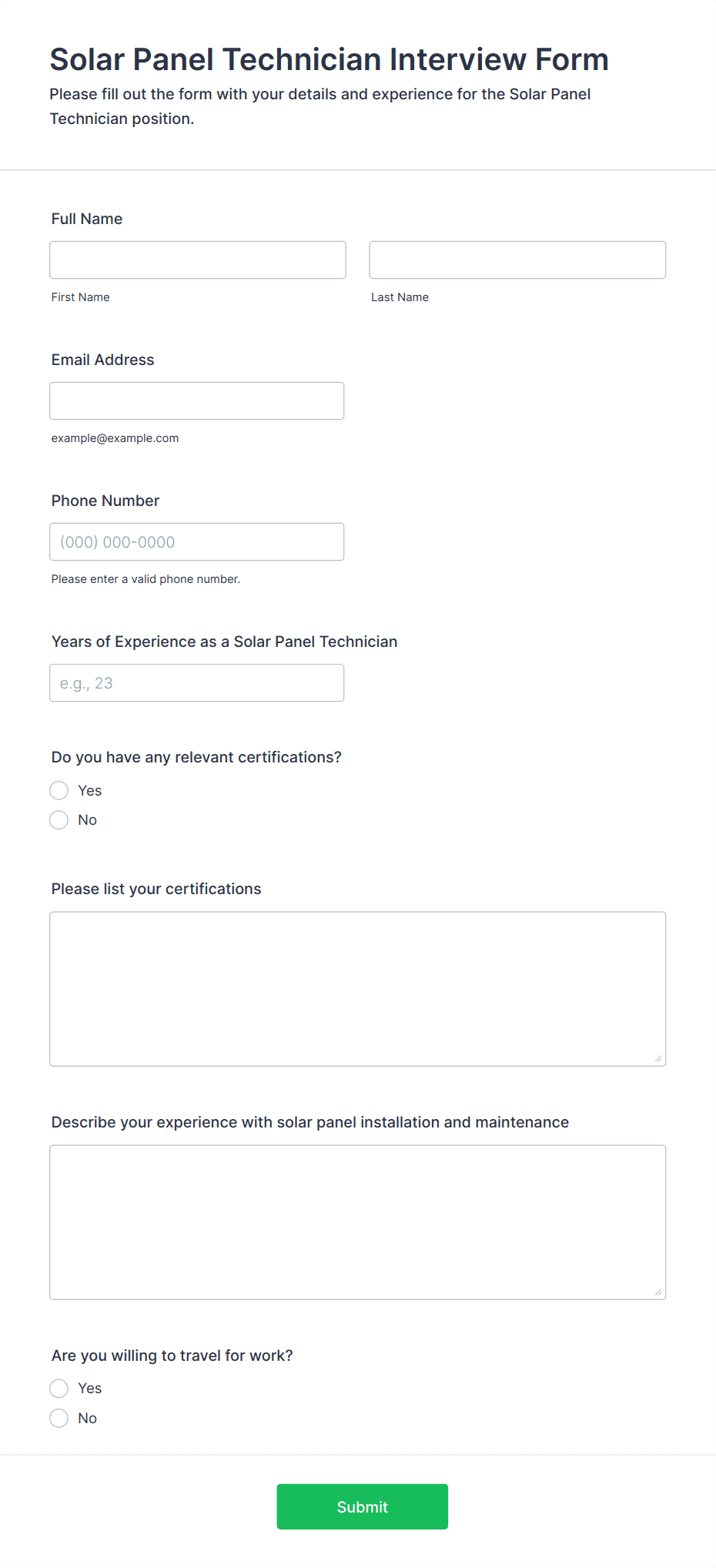Image resolution: width=716 pixels, height=1568 pixels.
Task: Submit the interview form
Action: [363, 1506]
